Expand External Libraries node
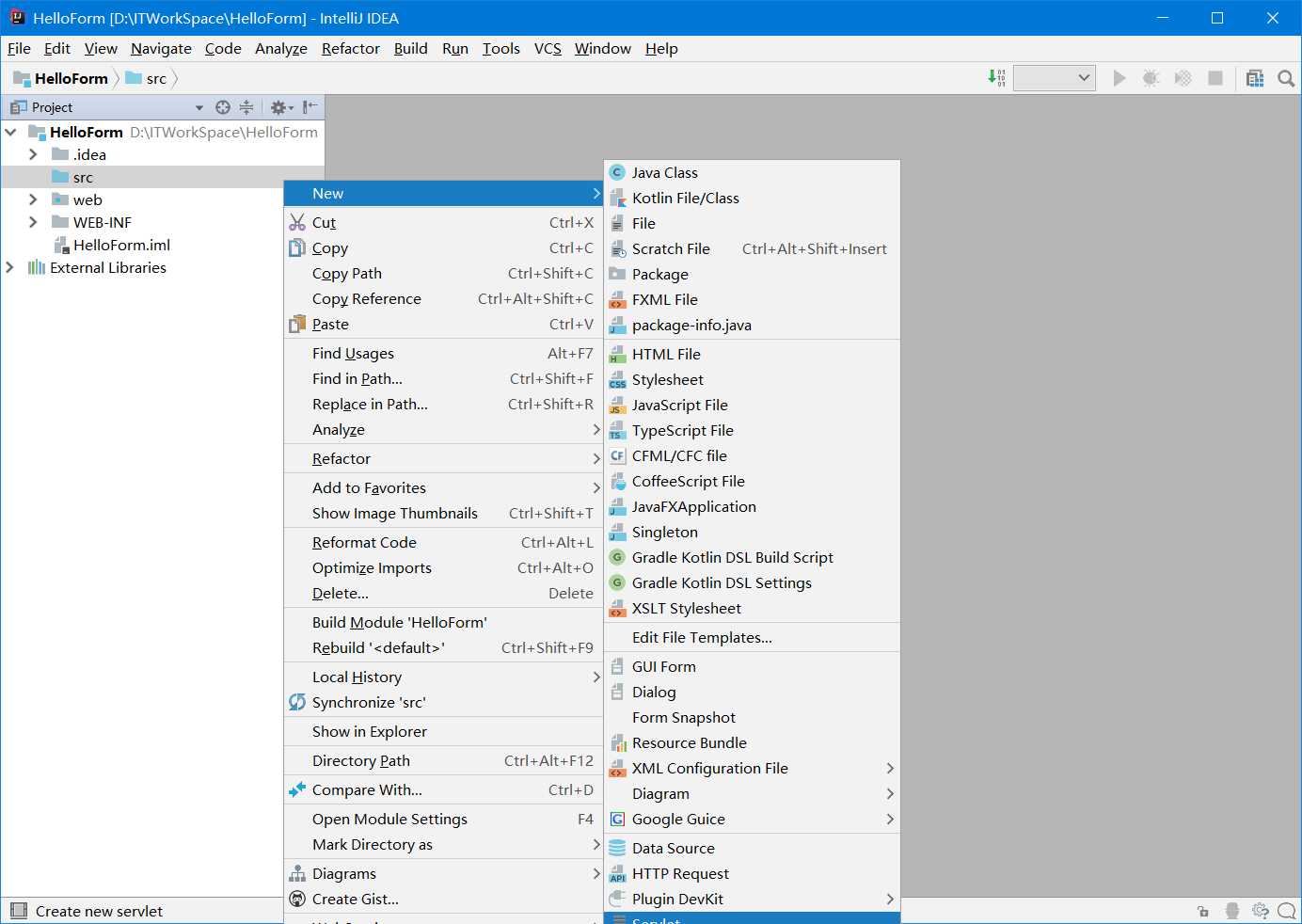 [x=10, y=267]
